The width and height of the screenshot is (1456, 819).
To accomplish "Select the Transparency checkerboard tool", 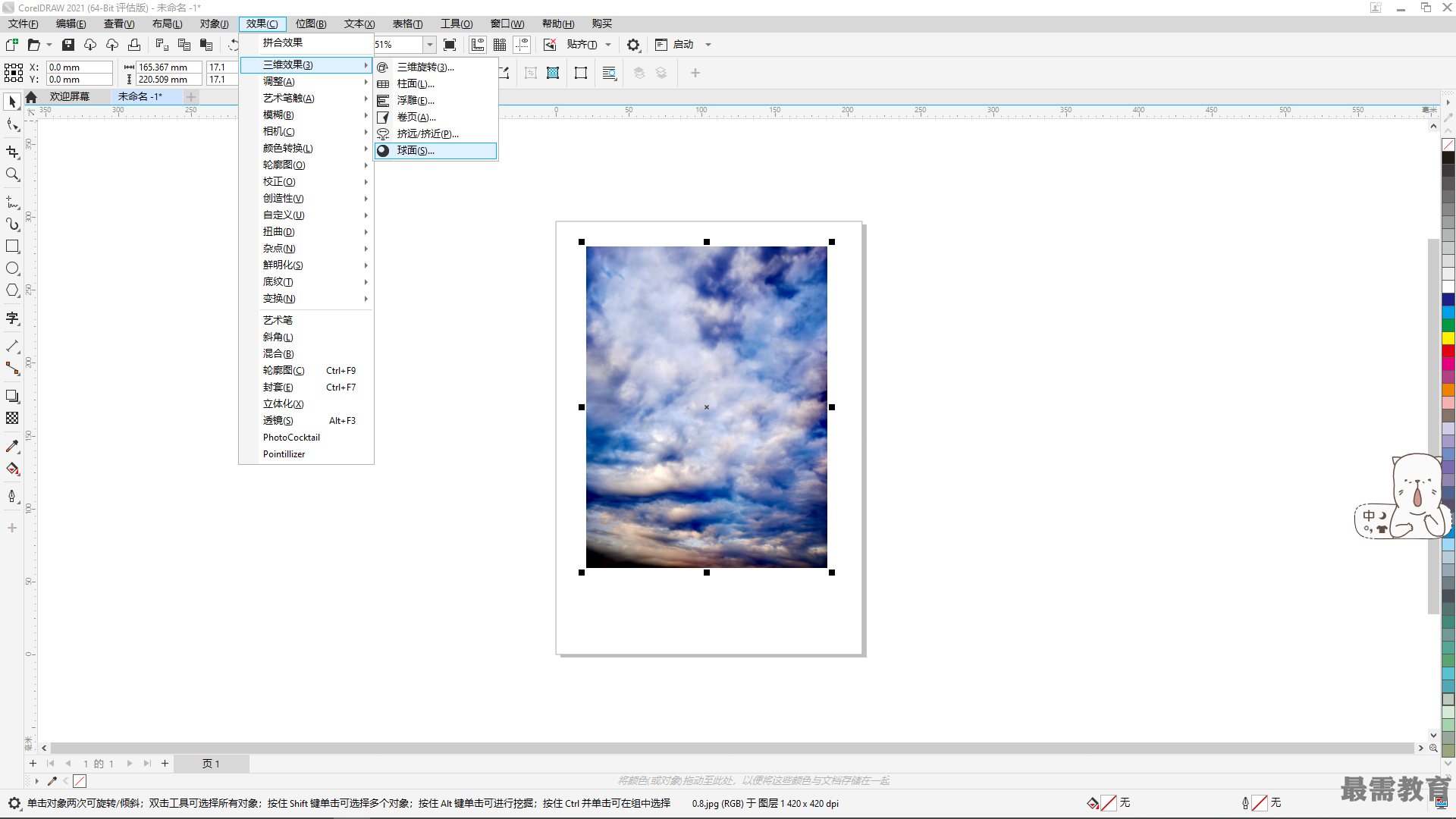I will click(x=12, y=418).
